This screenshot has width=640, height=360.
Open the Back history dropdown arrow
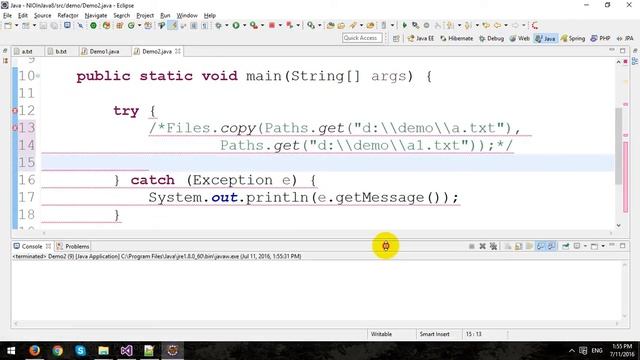[x=506, y=25]
